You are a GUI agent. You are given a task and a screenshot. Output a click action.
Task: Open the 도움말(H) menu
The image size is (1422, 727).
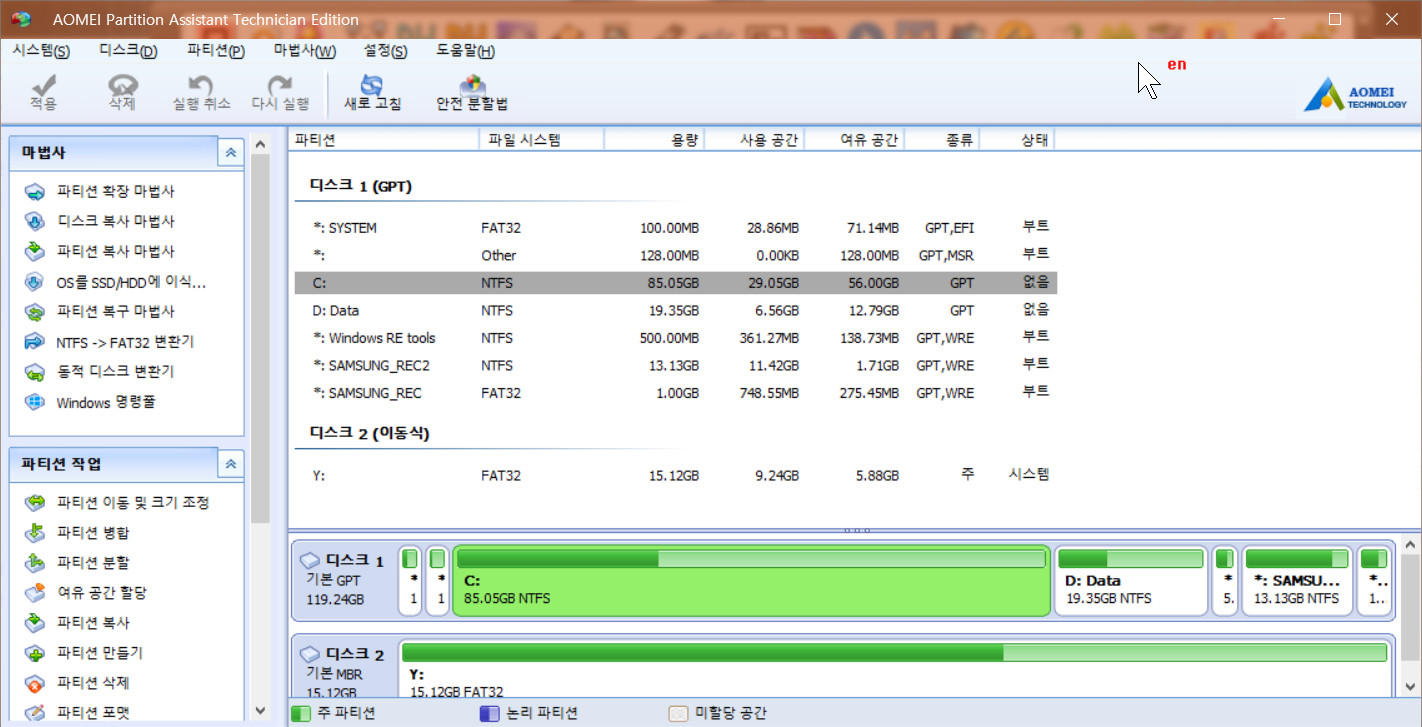466,51
